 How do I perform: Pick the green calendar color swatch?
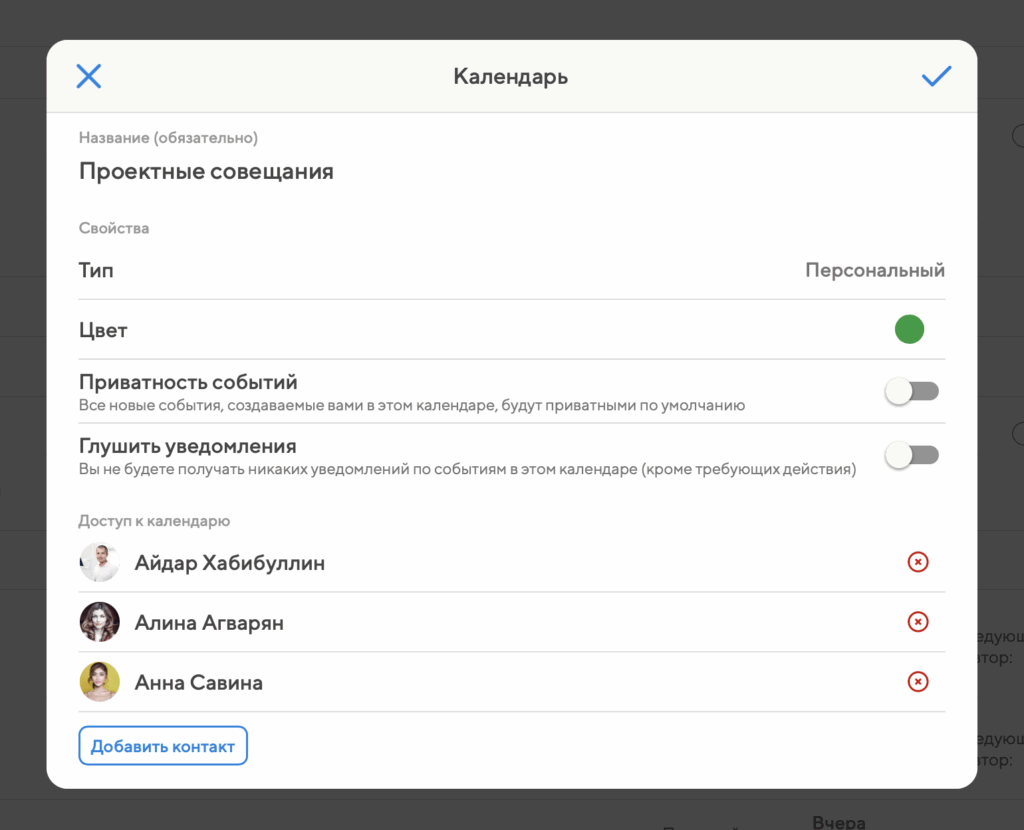tap(909, 329)
